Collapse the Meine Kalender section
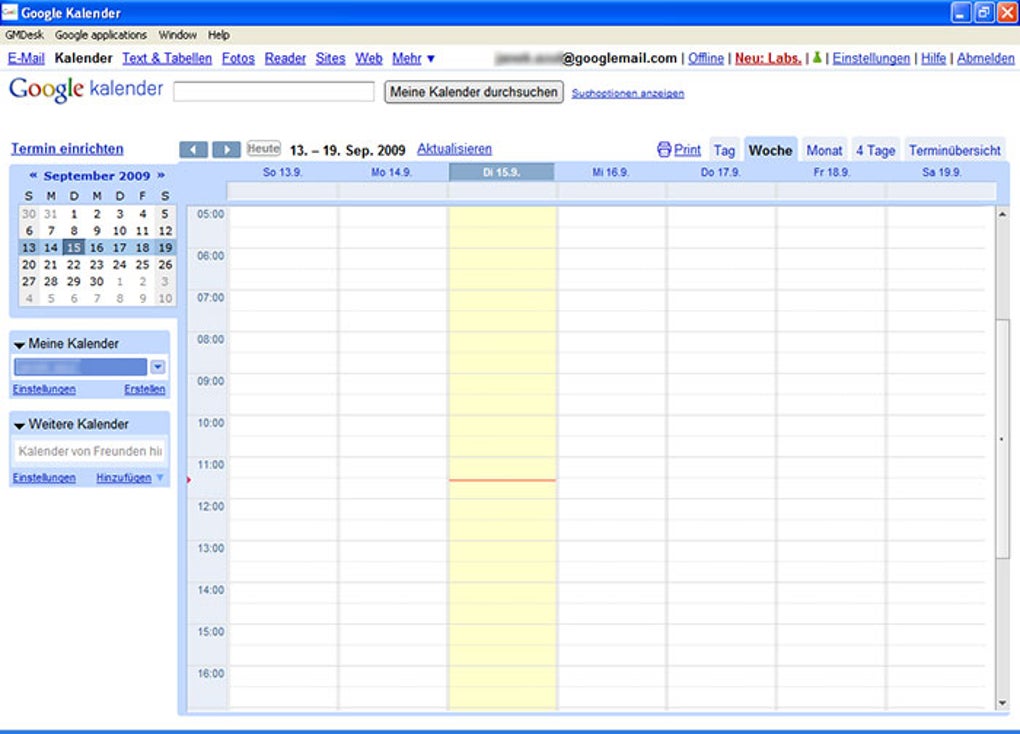Image resolution: width=1020 pixels, height=734 pixels. [18, 343]
